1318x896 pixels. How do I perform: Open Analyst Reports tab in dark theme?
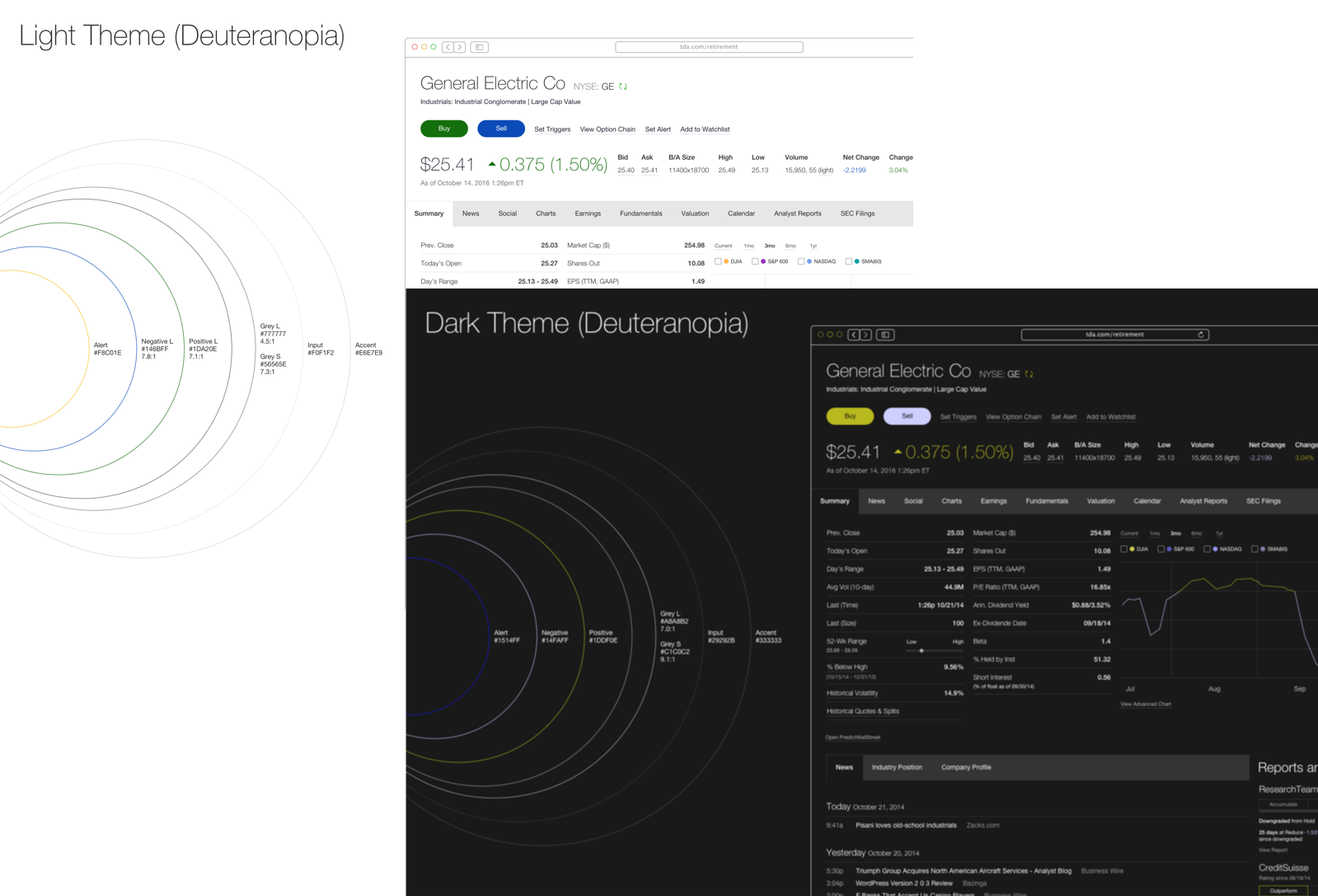(x=1203, y=501)
